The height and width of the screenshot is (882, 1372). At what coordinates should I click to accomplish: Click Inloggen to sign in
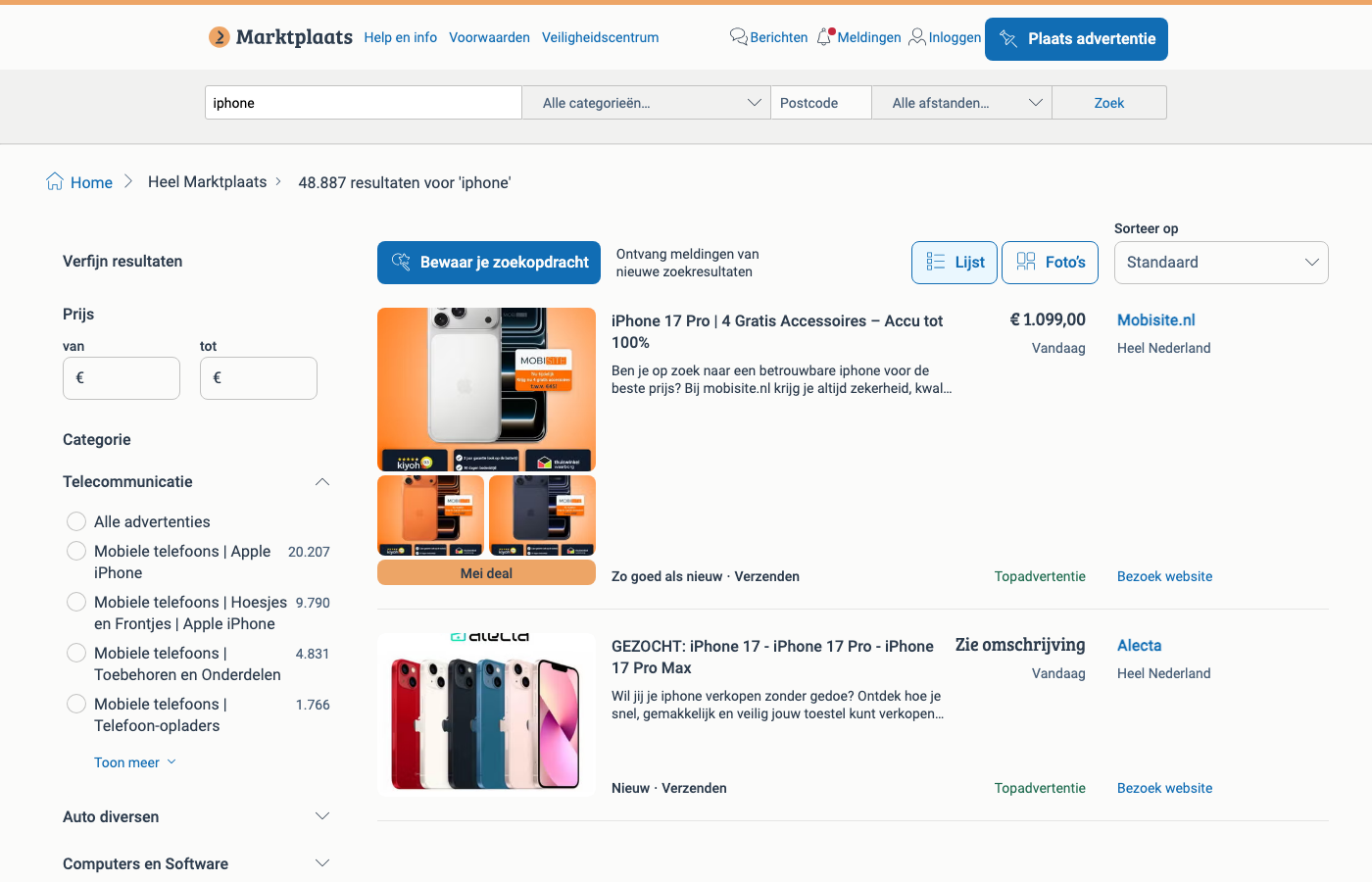pyautogui.click(x=945, y=37)
